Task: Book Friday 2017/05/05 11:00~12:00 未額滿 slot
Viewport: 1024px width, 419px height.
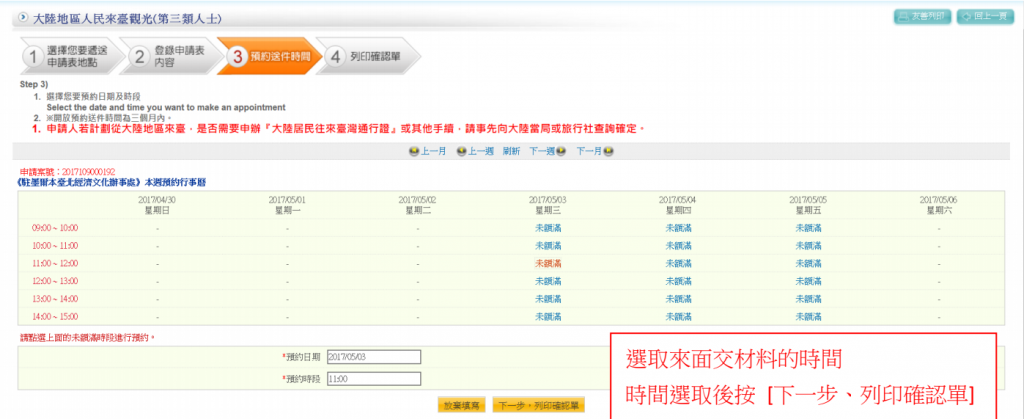Action: point(808,264)
